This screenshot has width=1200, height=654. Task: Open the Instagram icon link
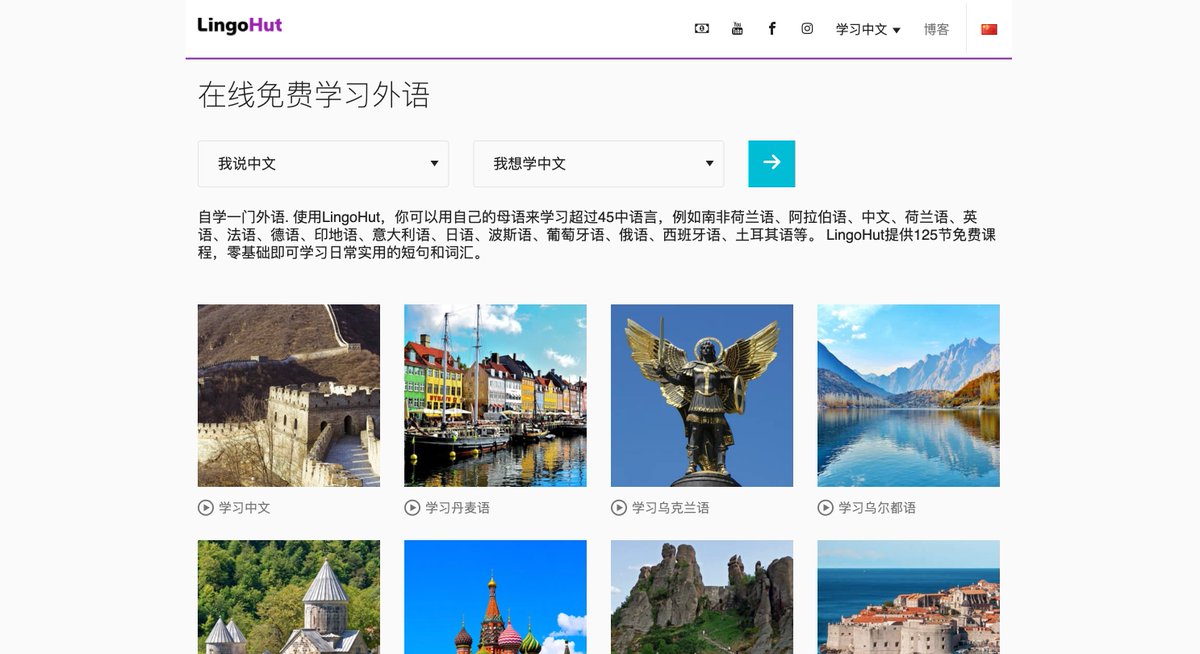807,29
